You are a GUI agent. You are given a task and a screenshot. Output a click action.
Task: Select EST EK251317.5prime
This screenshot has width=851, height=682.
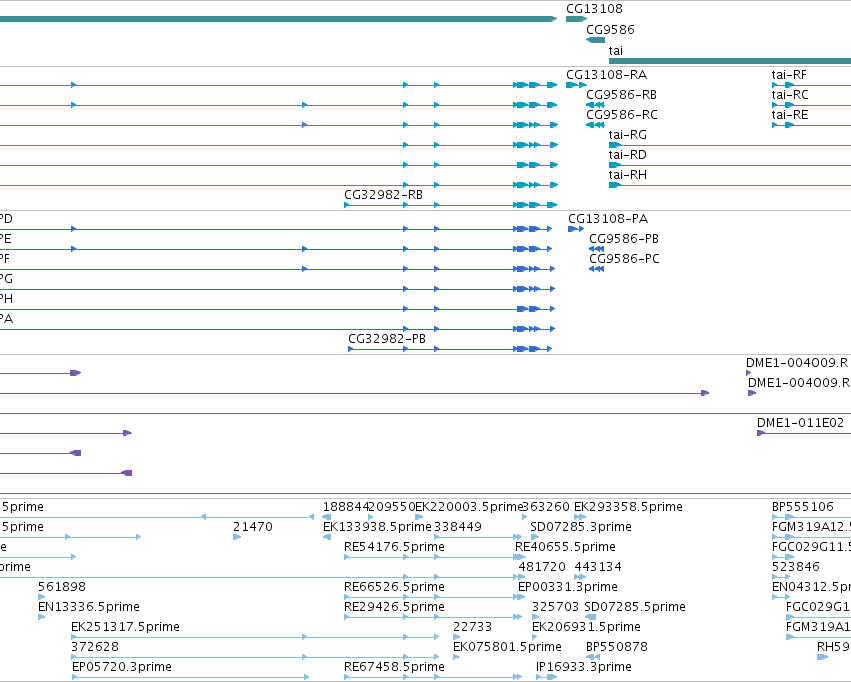(x=125, y=627)
